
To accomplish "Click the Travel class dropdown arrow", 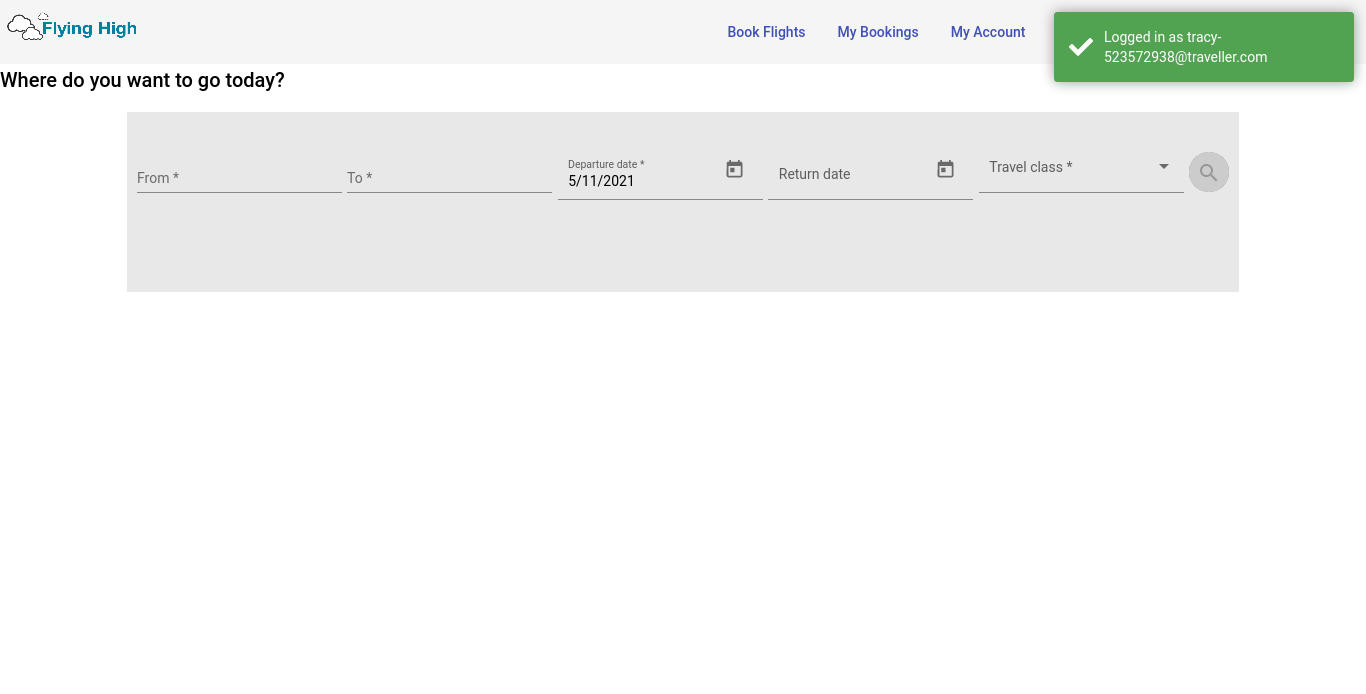I will [1163, 167].
